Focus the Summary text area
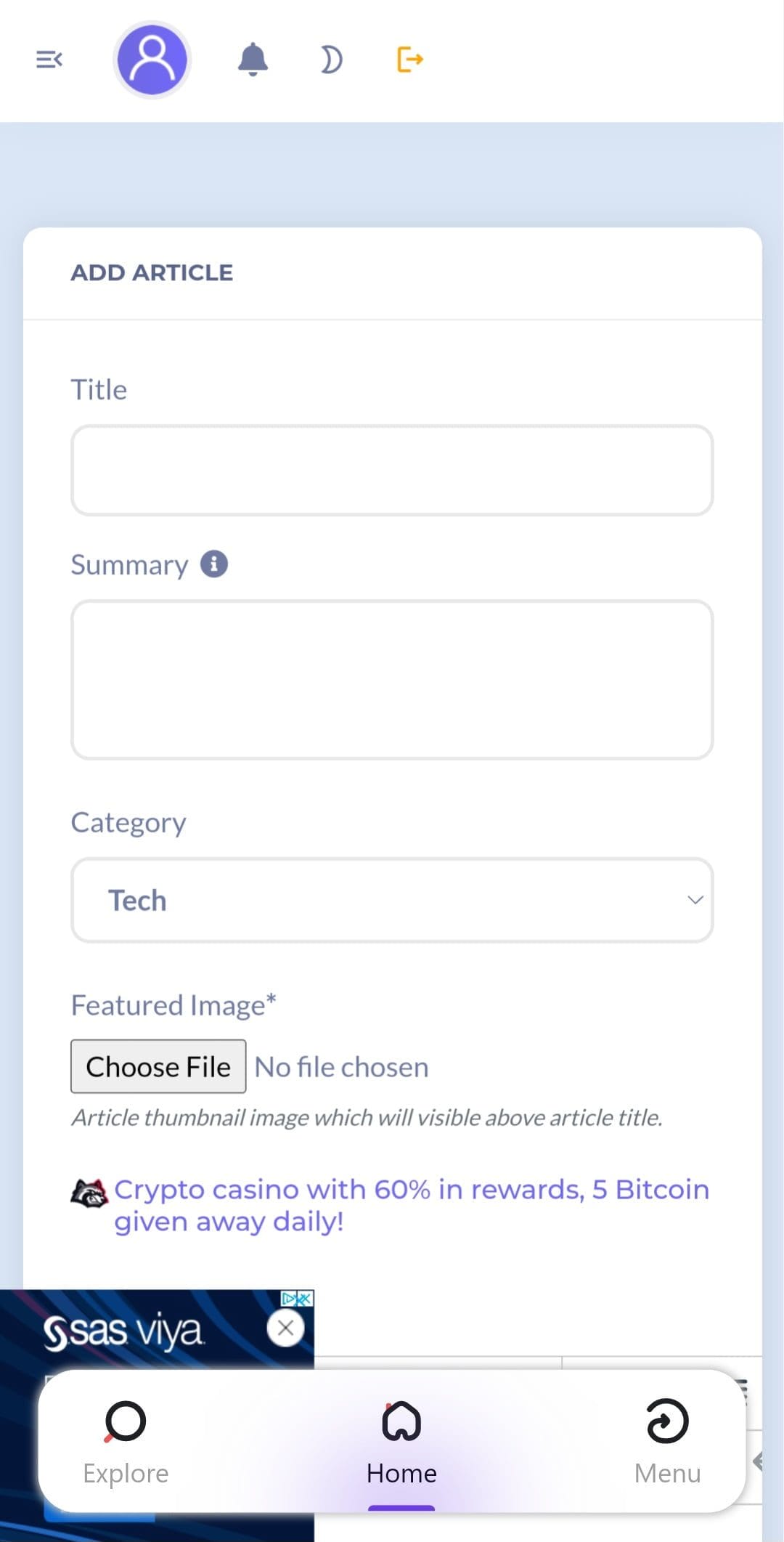 (x=392, y=680)
